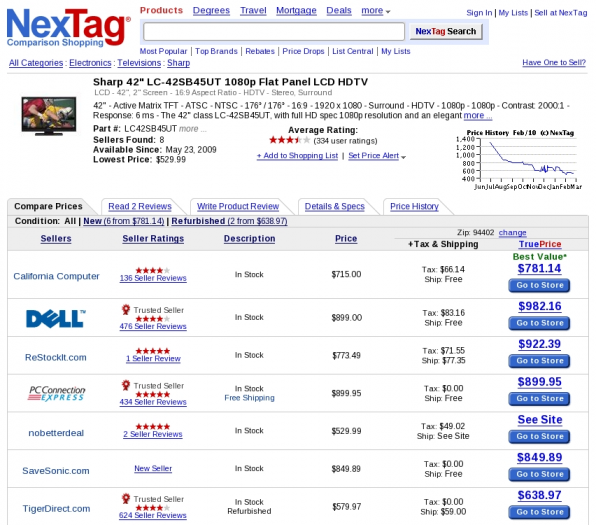Switch to Price History tab

[414, 206]
